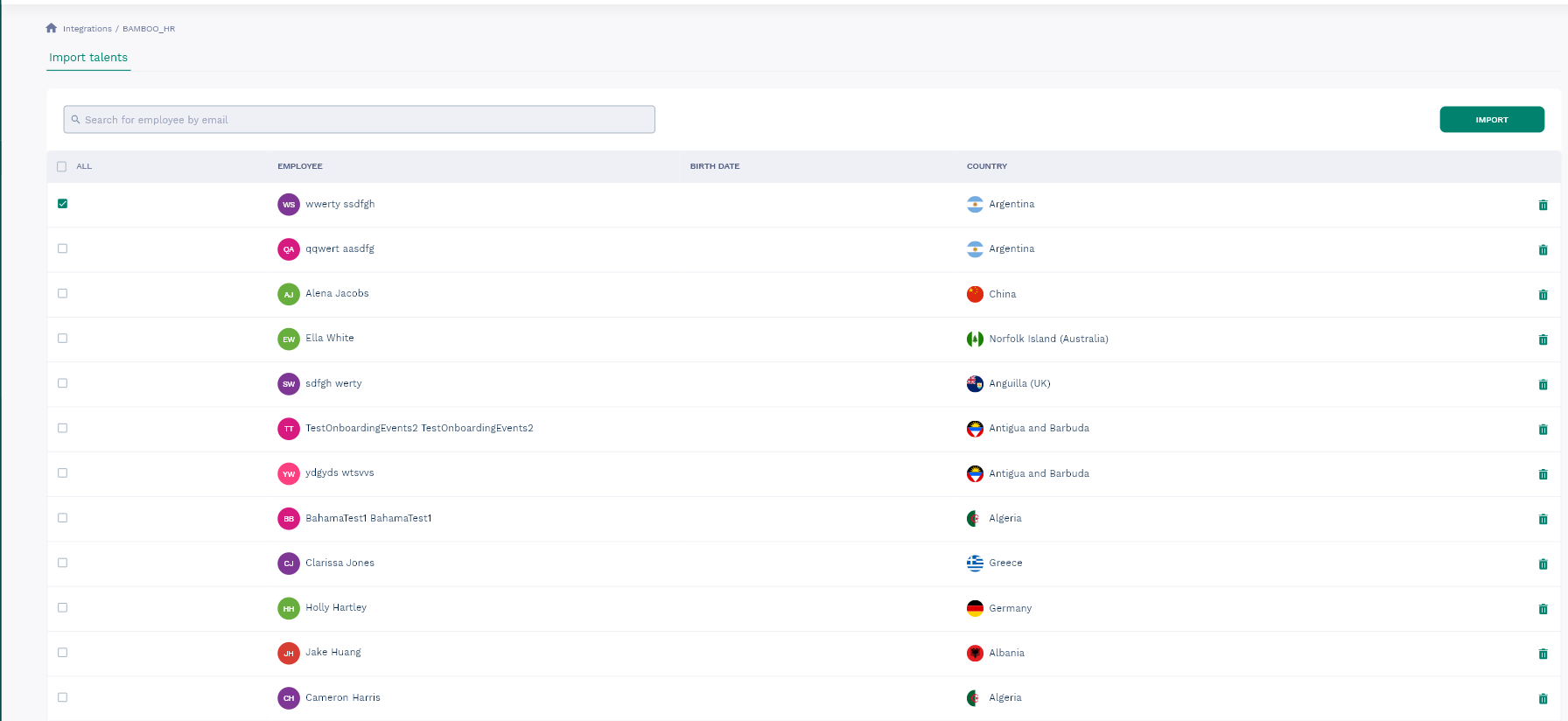Click the WS avatar for wwerty ssdfgh
Viewport: 1568px width, 721px height.
click(289, 205)
